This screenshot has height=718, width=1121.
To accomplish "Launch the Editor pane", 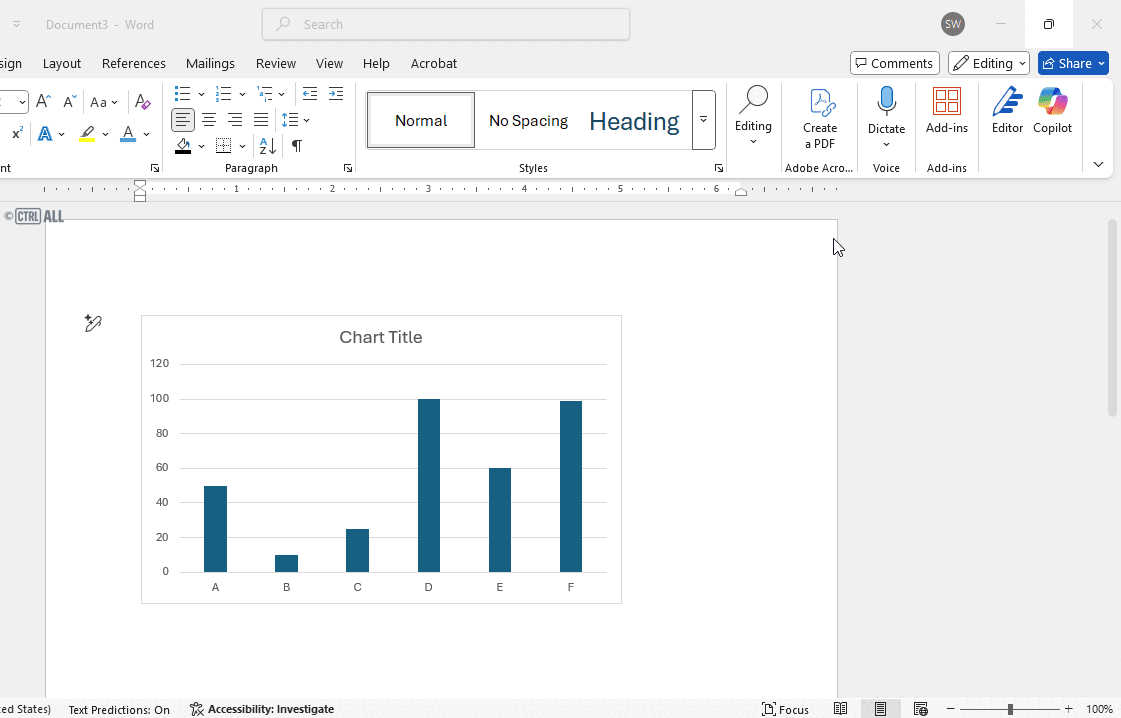I will point(1007,110).
